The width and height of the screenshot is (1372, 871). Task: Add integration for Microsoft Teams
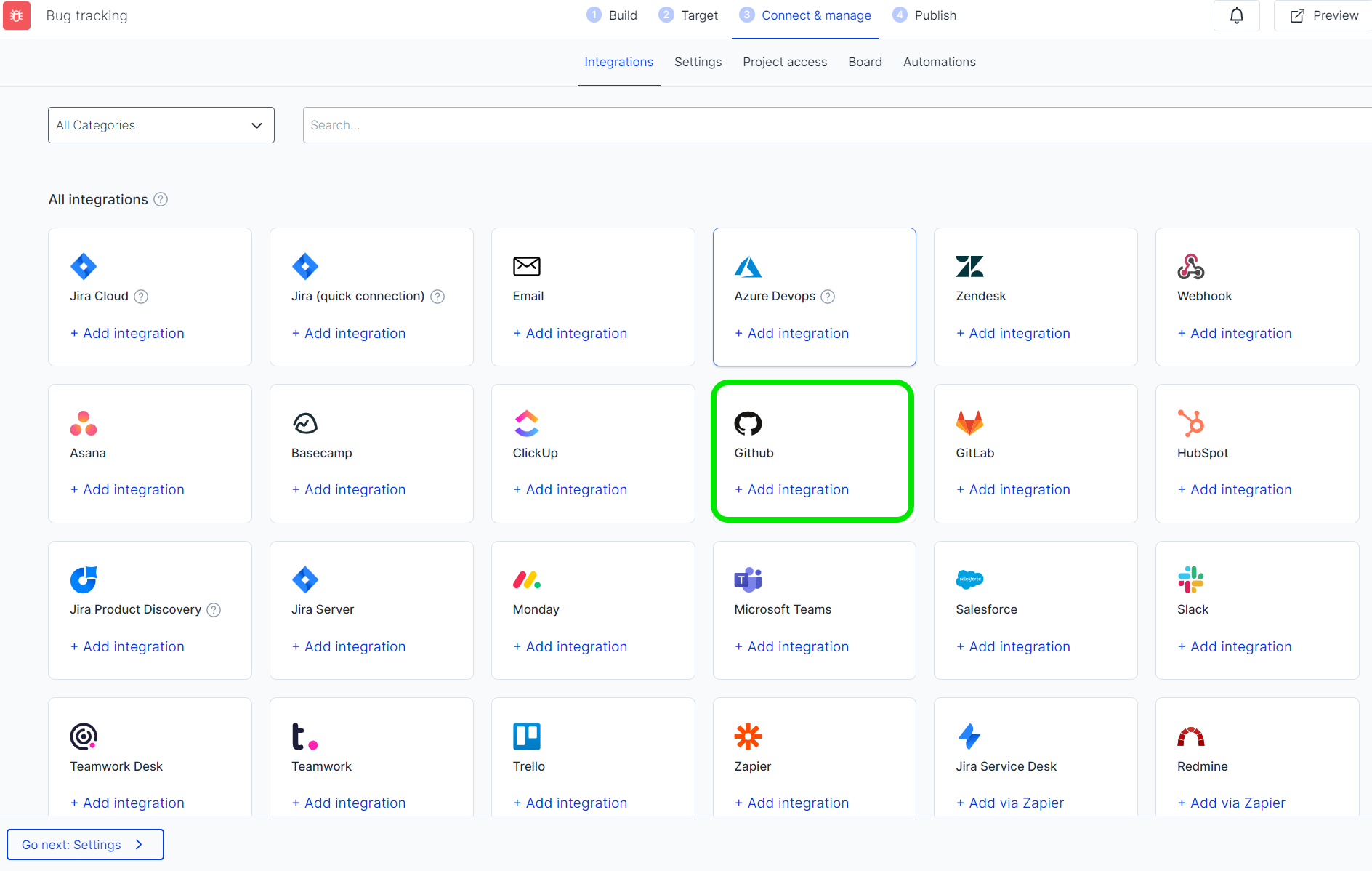coord(792,647)
